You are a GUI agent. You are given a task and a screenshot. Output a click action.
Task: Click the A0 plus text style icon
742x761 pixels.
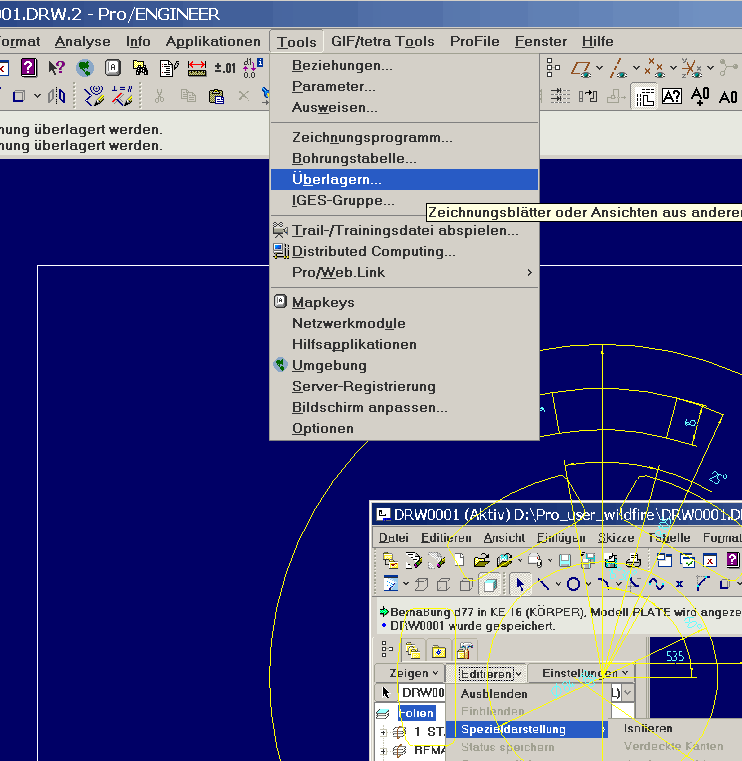point(700,96)
